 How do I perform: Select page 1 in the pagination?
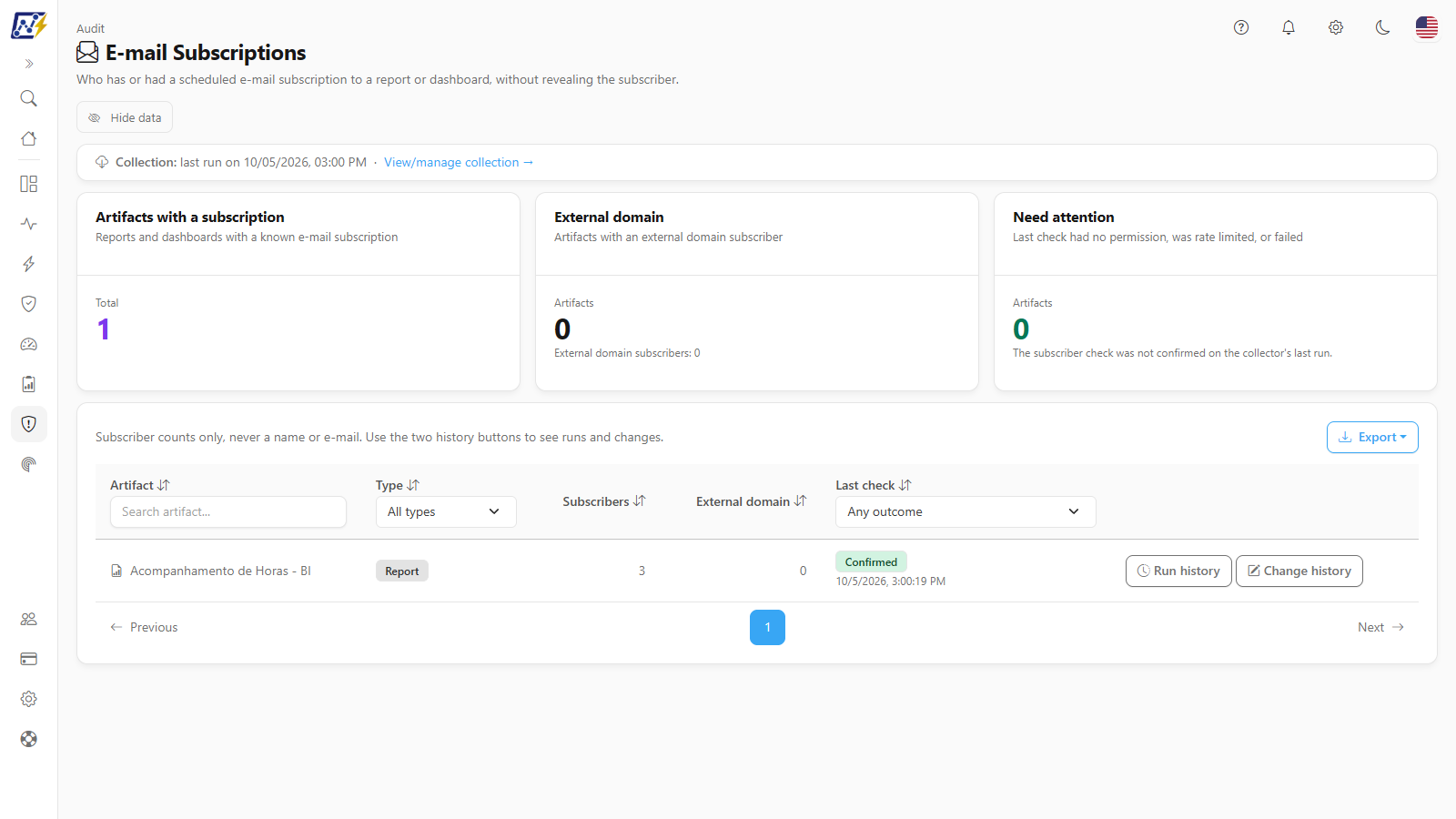point(767,627)
